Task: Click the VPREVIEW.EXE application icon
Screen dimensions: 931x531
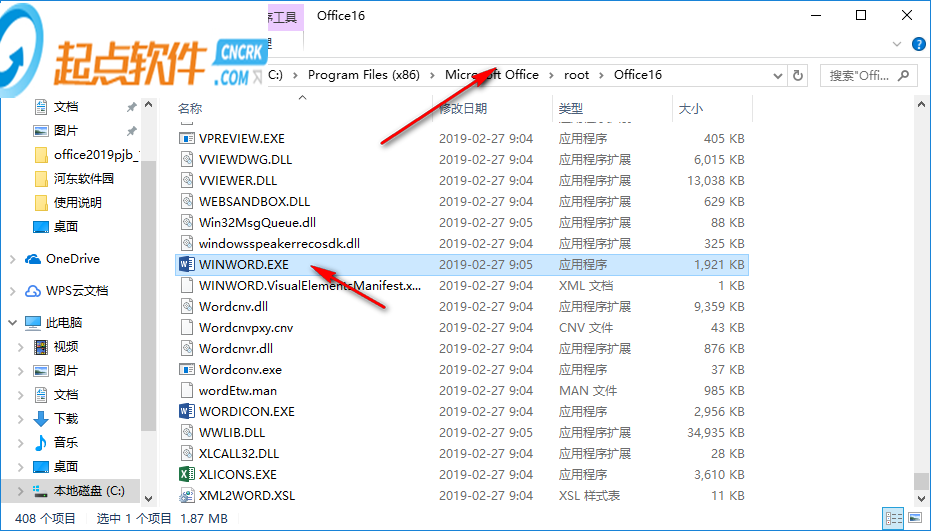Action: tap(187, 138)
